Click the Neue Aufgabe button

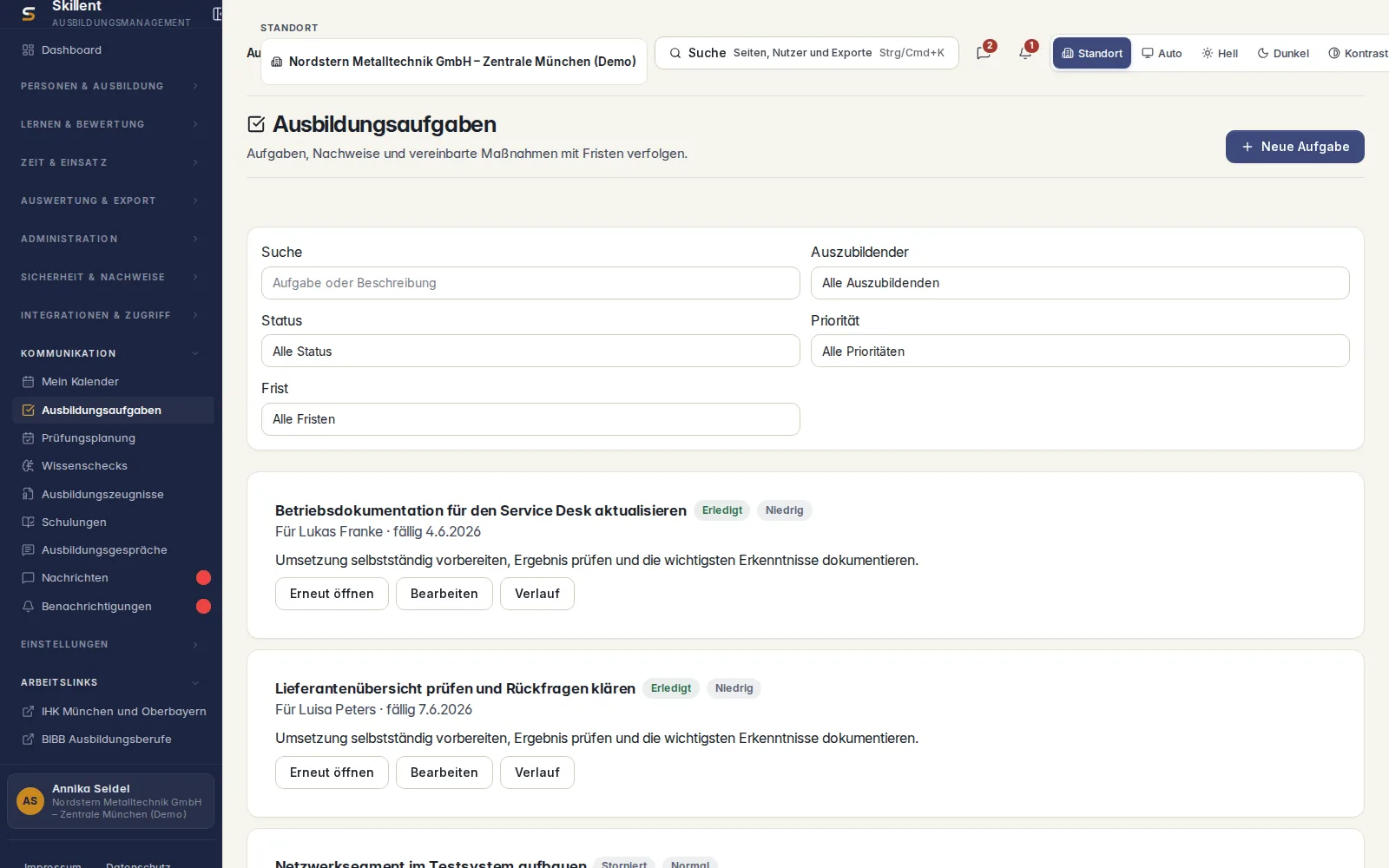pyautogui.click(x=1295, y=147)
